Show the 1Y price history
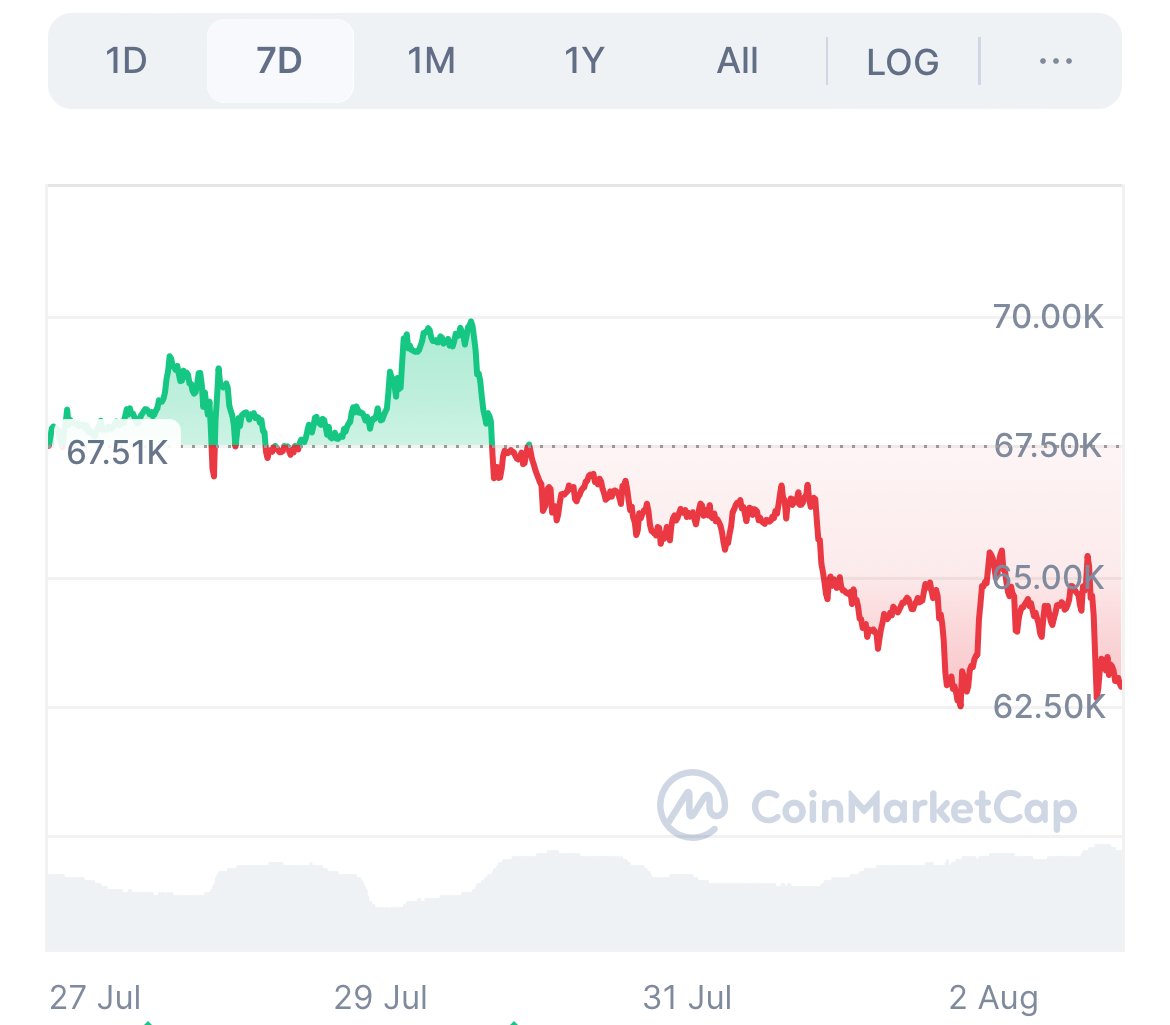 [585, 62]
